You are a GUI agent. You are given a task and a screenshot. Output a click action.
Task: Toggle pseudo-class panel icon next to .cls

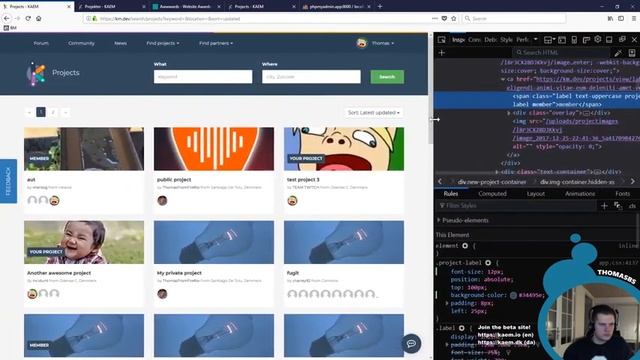(x=618, y=206)
